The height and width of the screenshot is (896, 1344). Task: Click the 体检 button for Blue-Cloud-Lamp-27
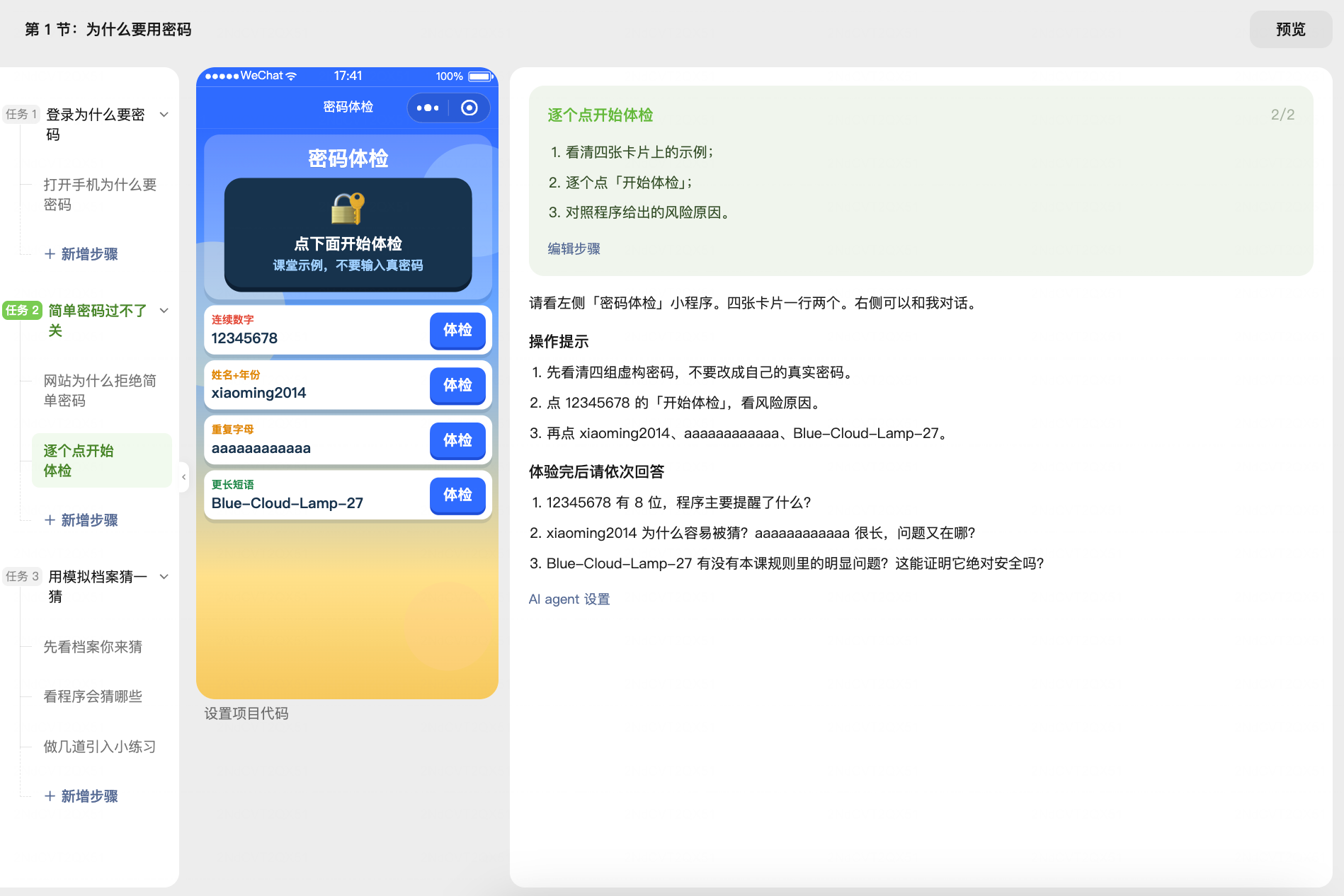[x=457, y=495]
